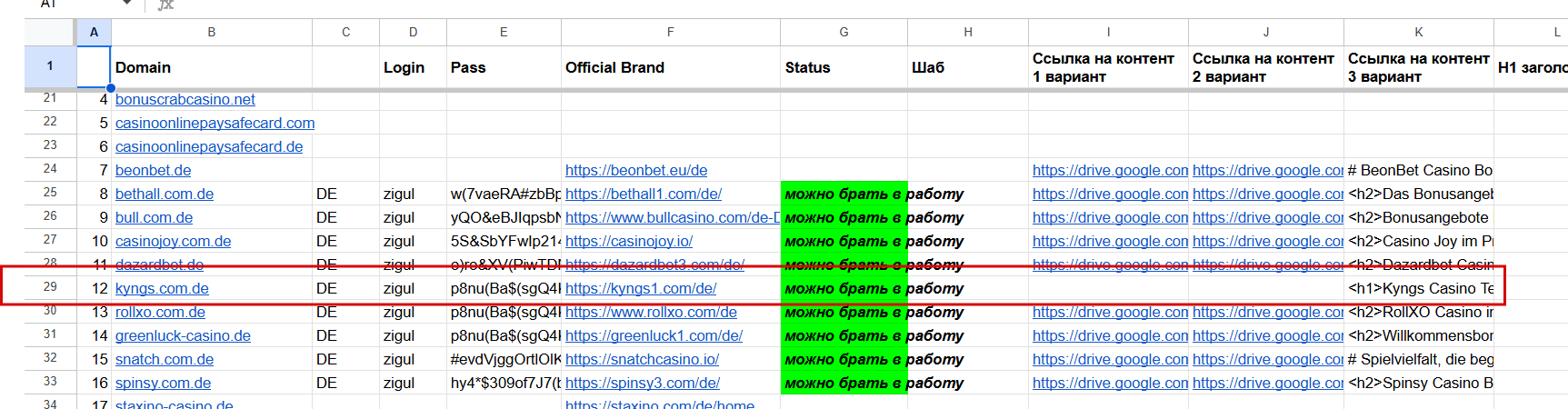Viewport: 1568px width, 409px height.
Task: Select row 29 header
Action: [50, 287]
